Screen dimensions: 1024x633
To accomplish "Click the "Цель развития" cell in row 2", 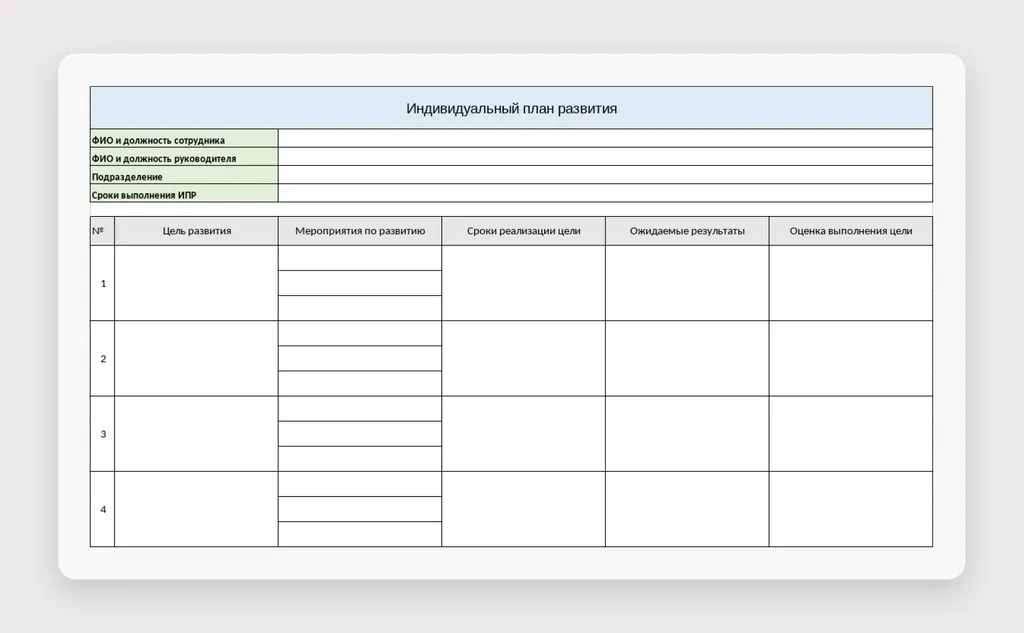I will (x=197, y=358).
